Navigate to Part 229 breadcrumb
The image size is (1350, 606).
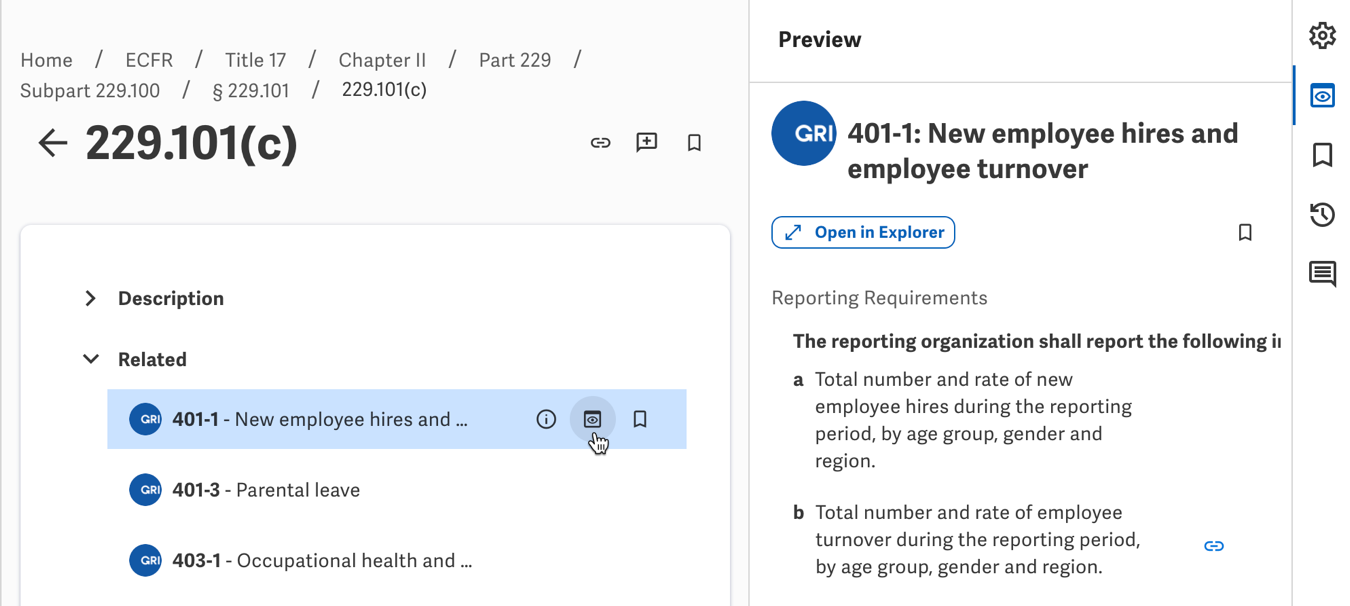click(x=515, y=60)
